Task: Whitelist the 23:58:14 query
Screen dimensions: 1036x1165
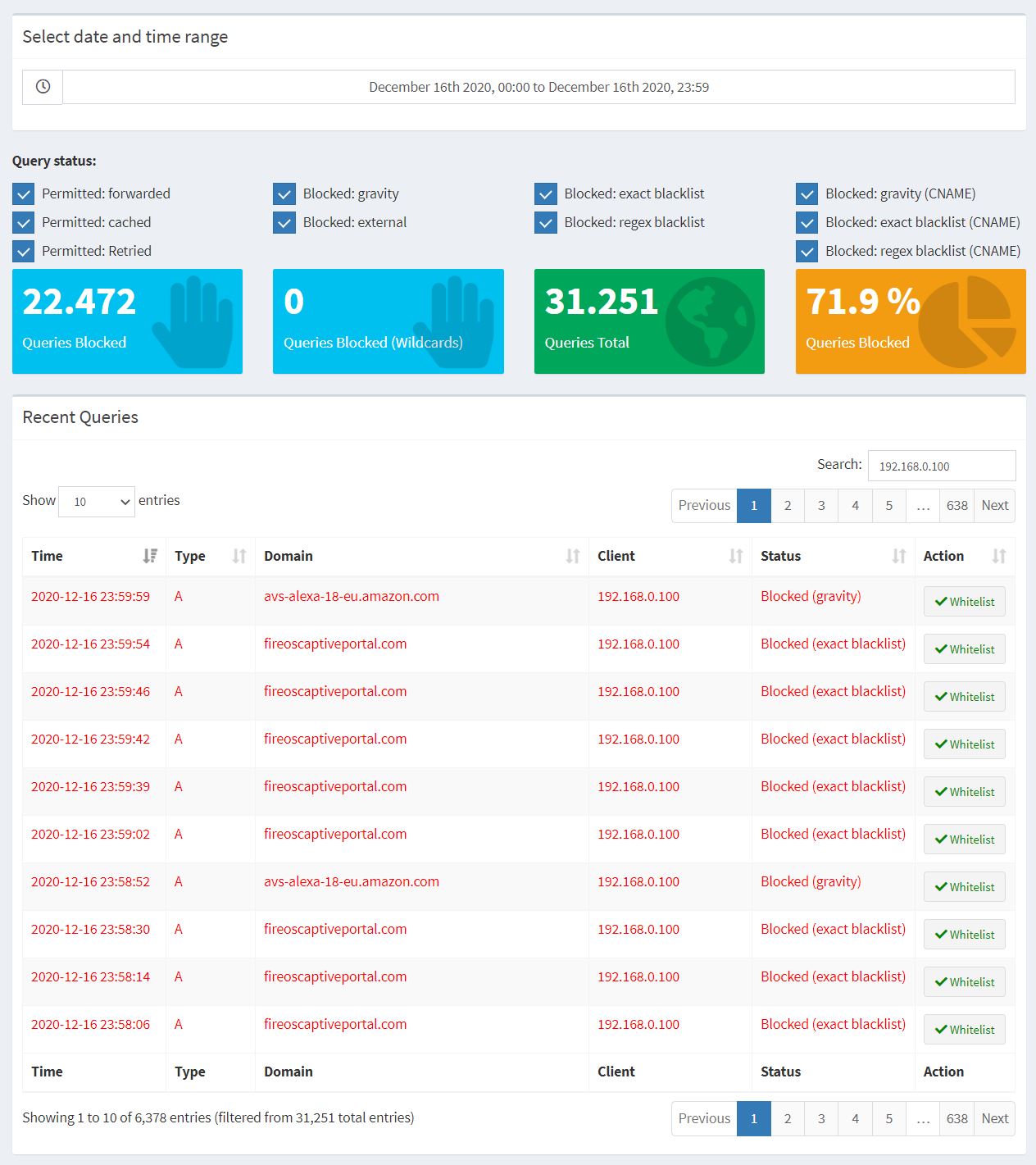Action: [x=965, y=982]
